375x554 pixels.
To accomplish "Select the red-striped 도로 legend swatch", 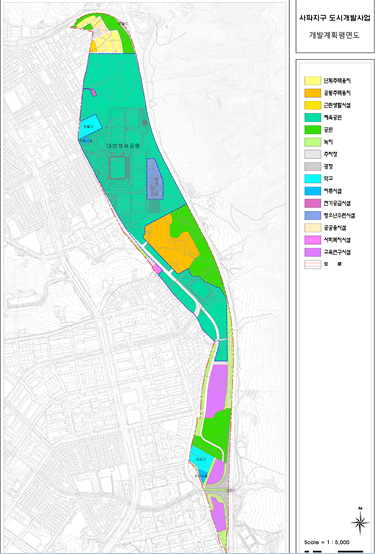I will [x=313, y=265].
